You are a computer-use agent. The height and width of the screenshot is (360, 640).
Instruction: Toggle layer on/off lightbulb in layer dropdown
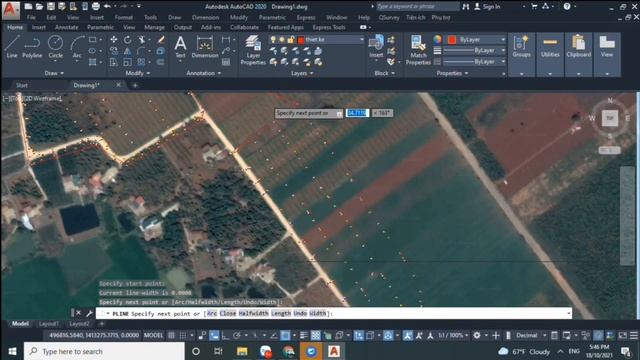coord(273,40)
